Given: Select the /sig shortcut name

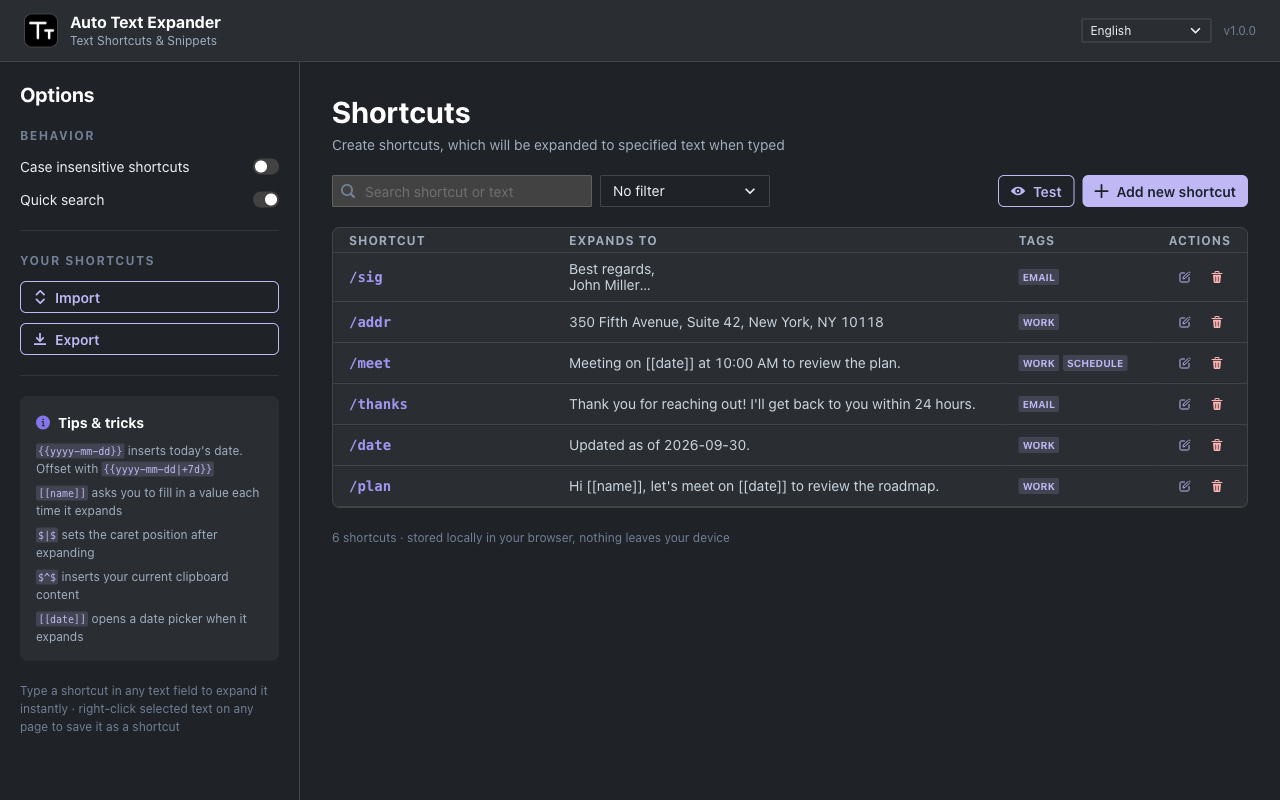Looking at the screenshot, I should [x=366, y=277].
